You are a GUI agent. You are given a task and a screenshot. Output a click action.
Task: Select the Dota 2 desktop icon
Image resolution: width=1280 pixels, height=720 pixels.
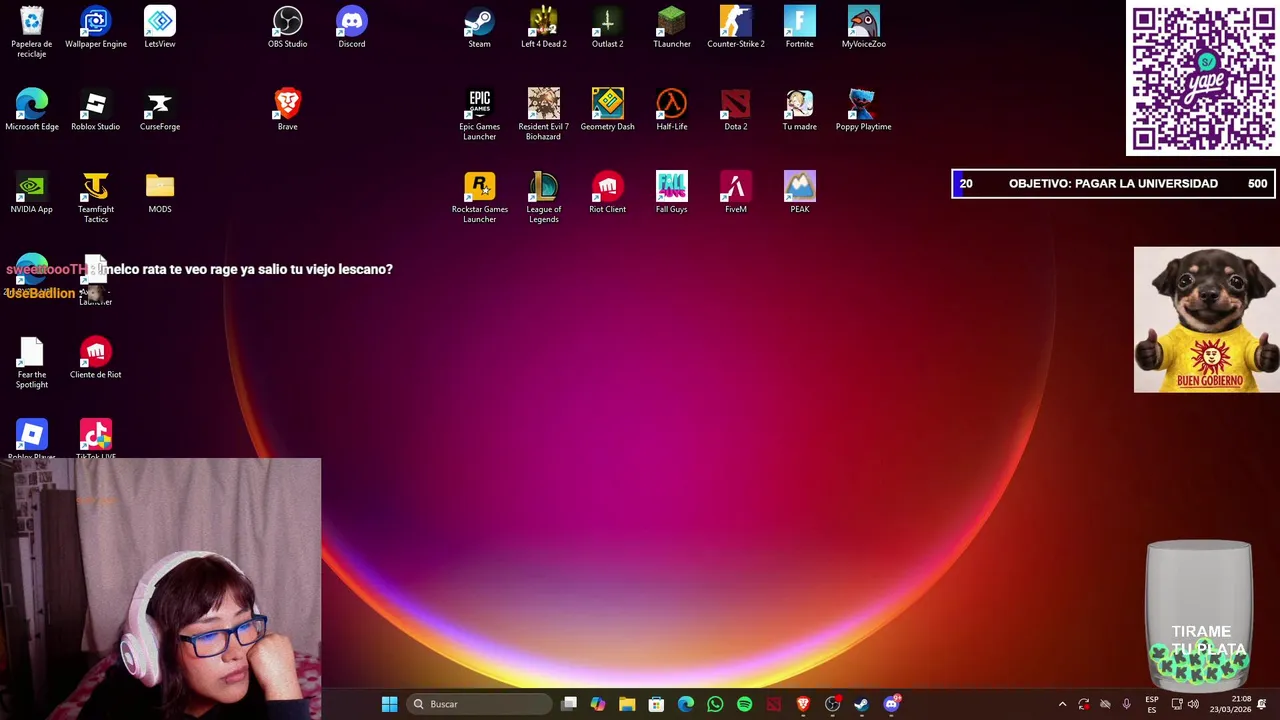[x=736, y=110]
